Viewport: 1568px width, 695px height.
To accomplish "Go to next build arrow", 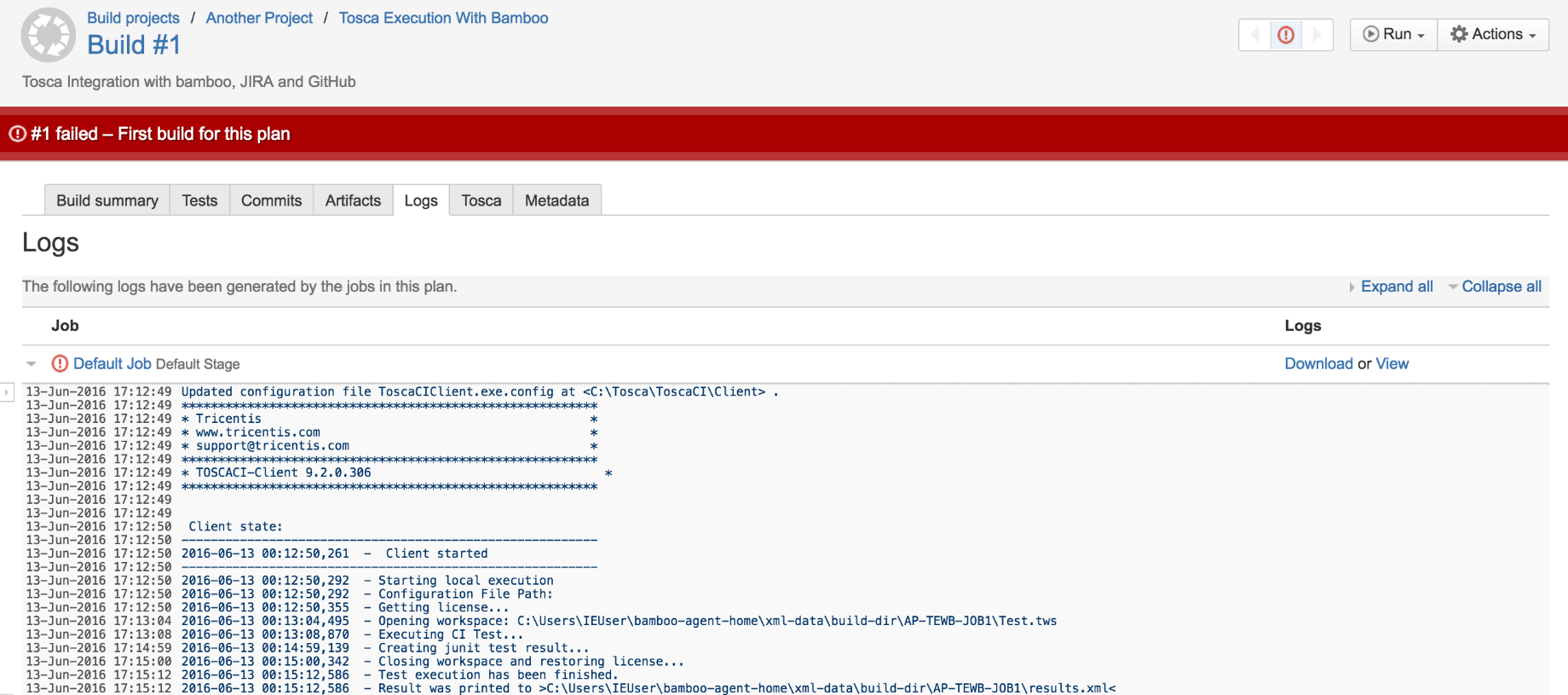I will click(1317, 35).
